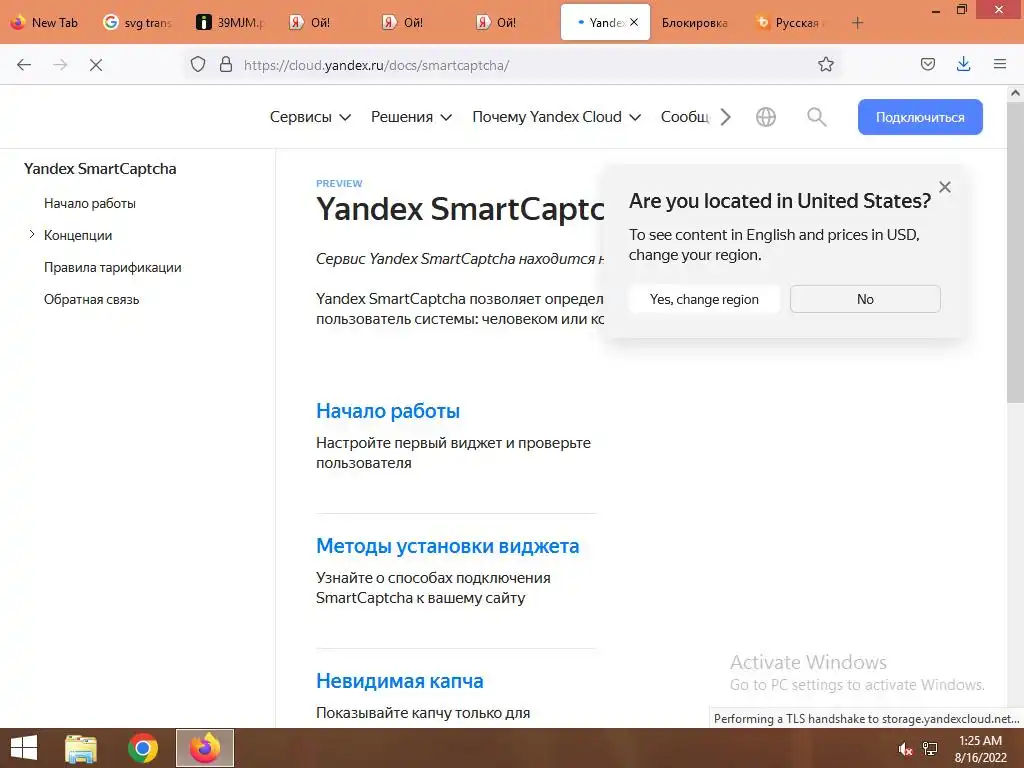Show more nav items with right chevron

tap(725, 117)
